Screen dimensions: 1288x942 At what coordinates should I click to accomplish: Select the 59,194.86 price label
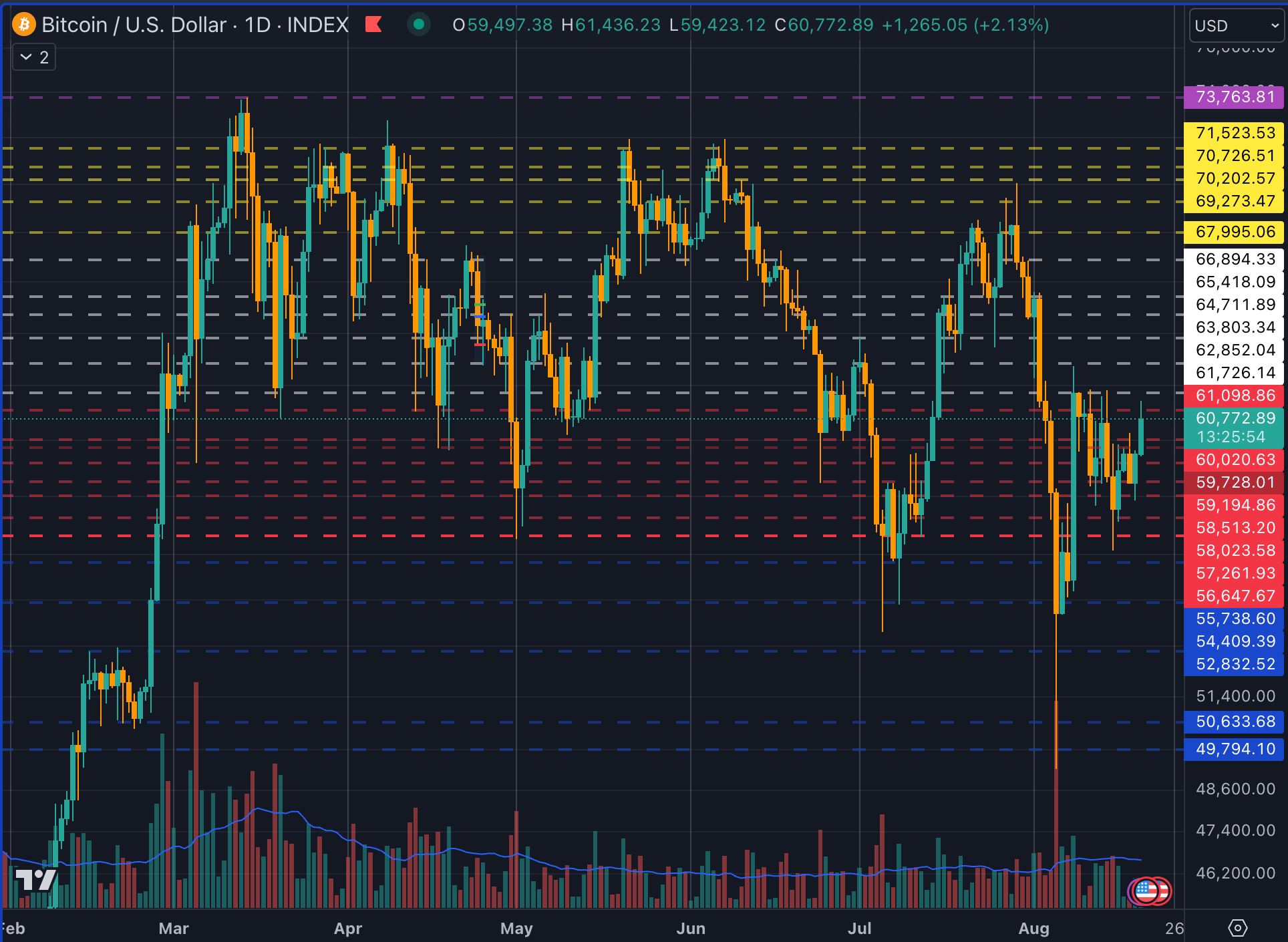[1234, 505]
